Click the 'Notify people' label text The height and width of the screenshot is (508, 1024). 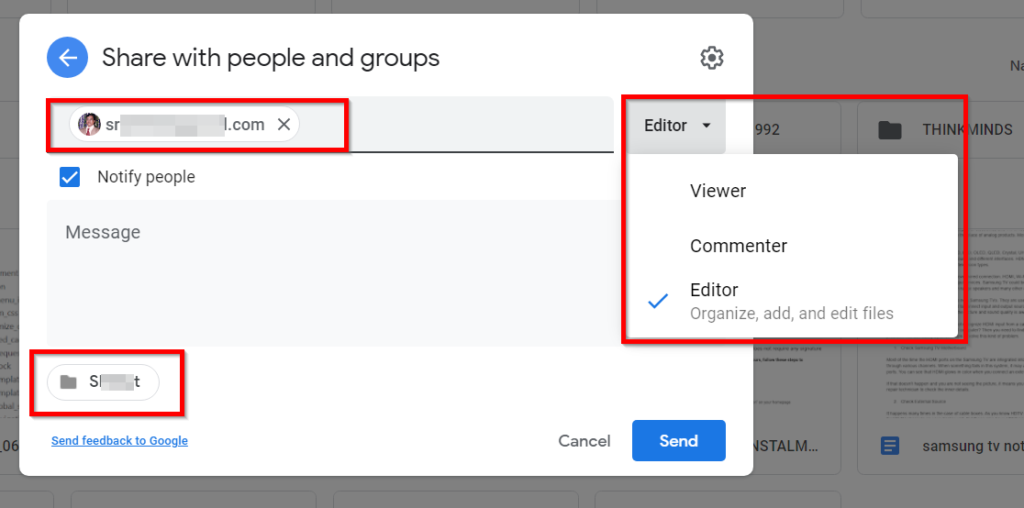pyautogui.click(x=146, y=177)
